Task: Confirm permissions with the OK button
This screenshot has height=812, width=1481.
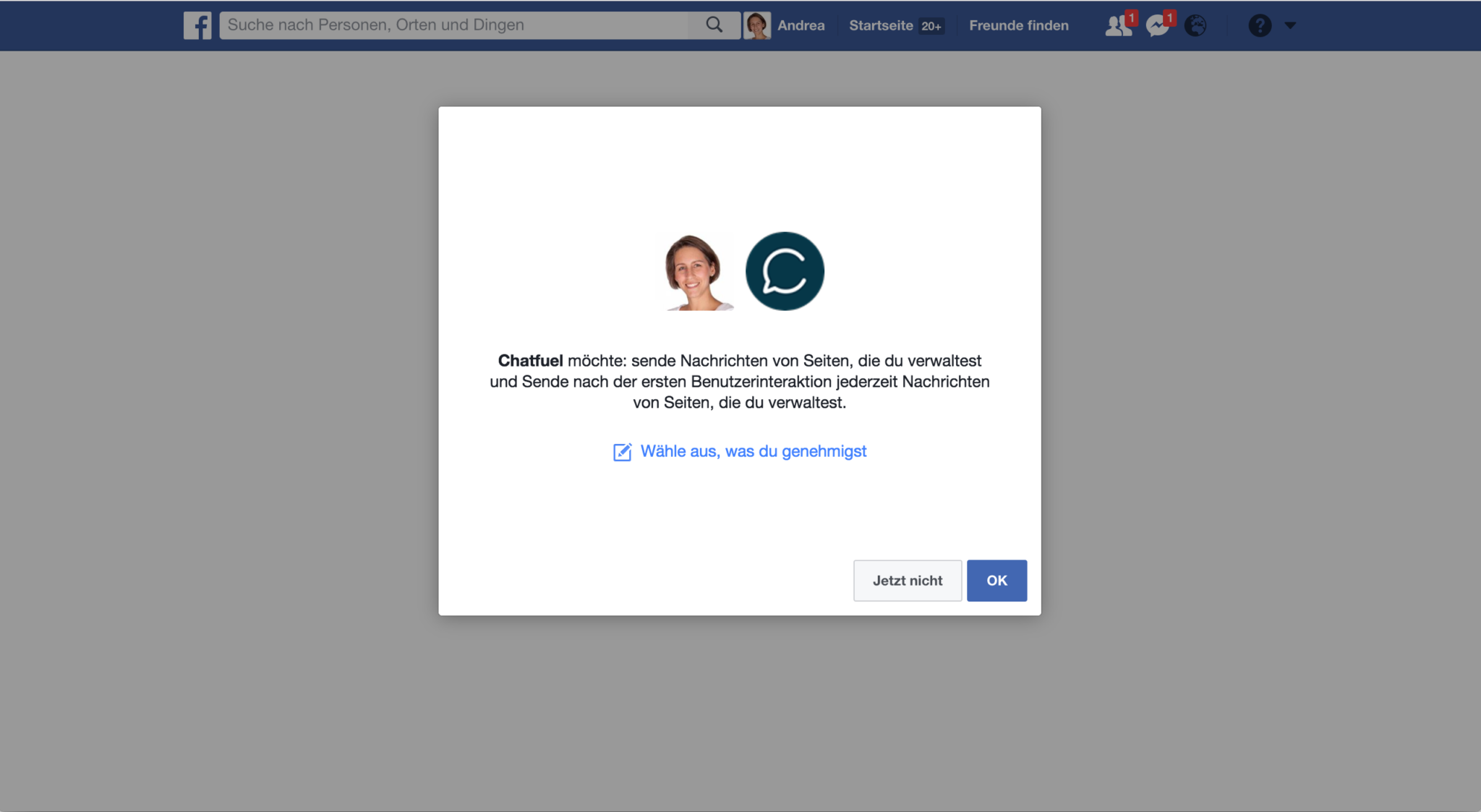Action: click(996, 581)
